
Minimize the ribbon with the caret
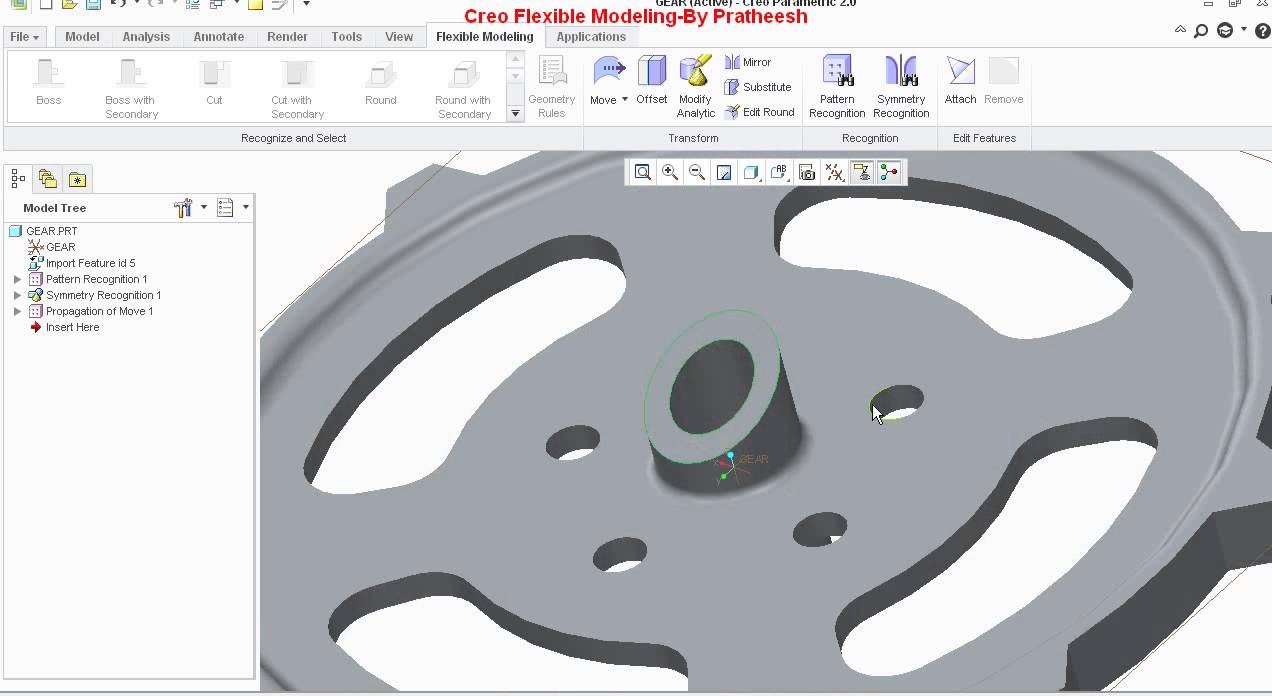pyautogui.click(x=1182, y=31)
